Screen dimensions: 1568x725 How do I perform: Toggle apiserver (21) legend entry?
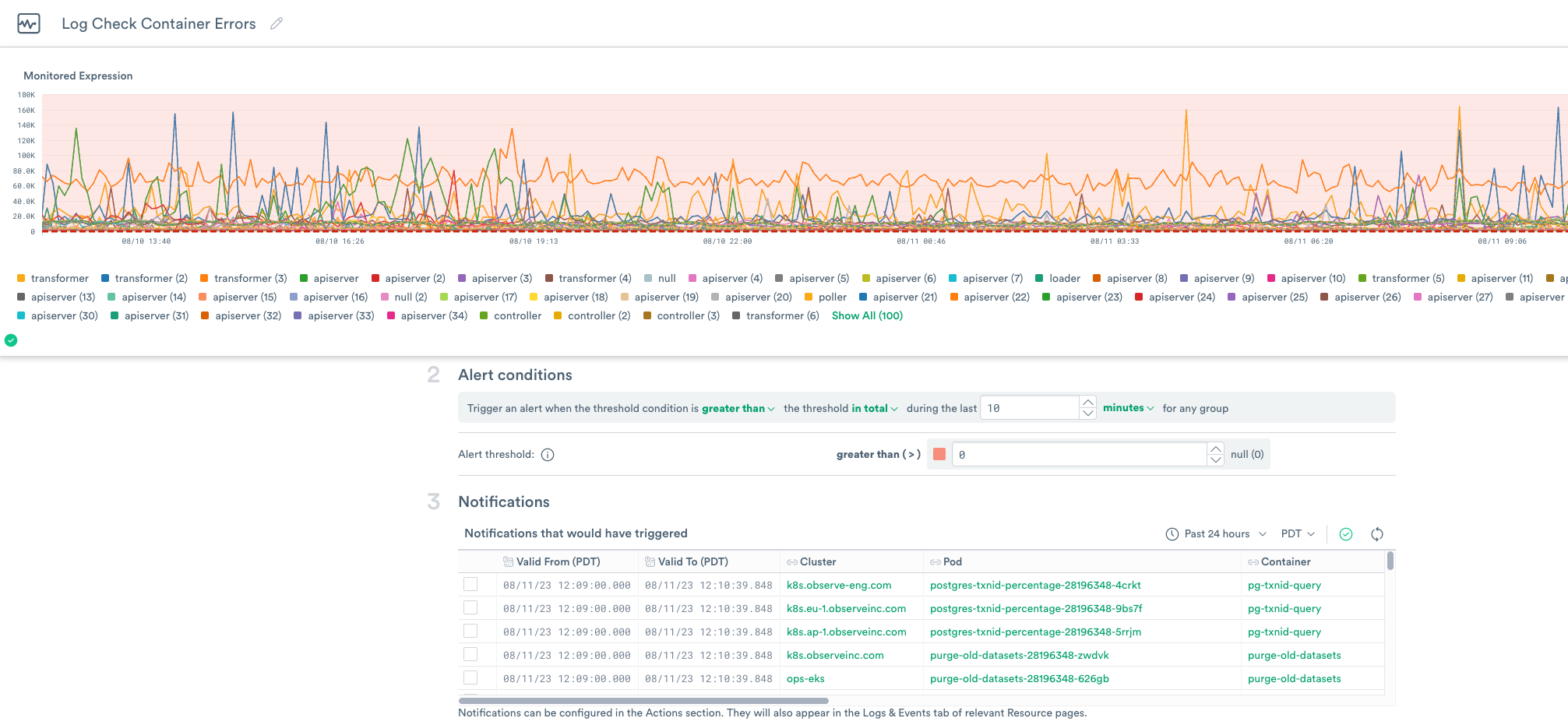click(x=898, y=297)
